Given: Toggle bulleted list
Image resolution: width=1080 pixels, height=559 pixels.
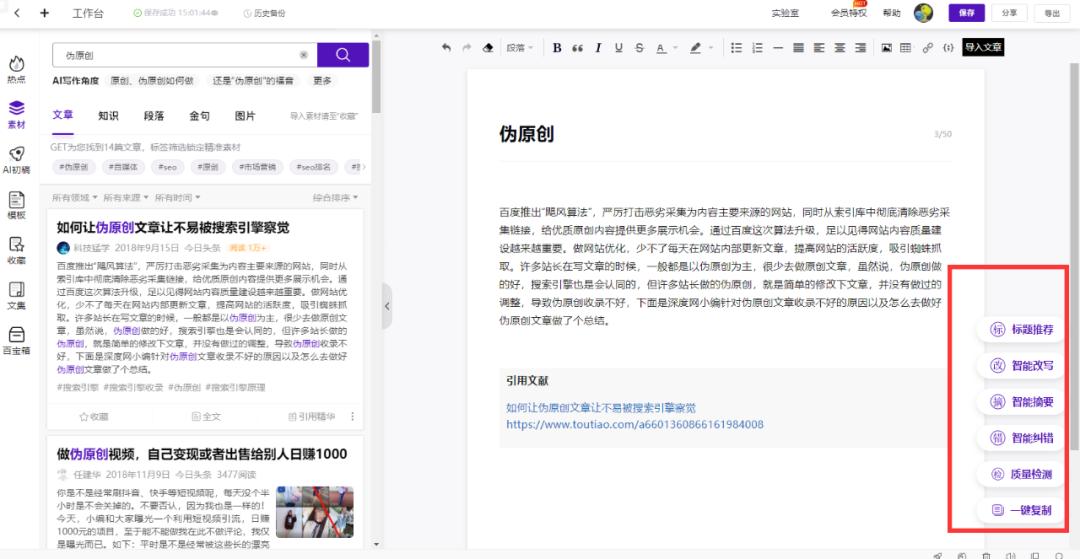Looking at the screenshot, I should 736,48.
